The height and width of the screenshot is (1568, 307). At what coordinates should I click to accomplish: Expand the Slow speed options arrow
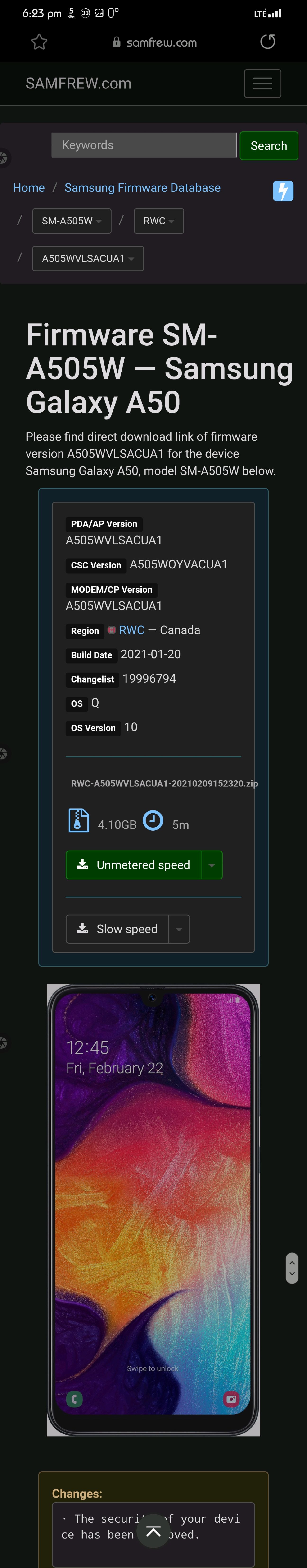tap(179, 929)
